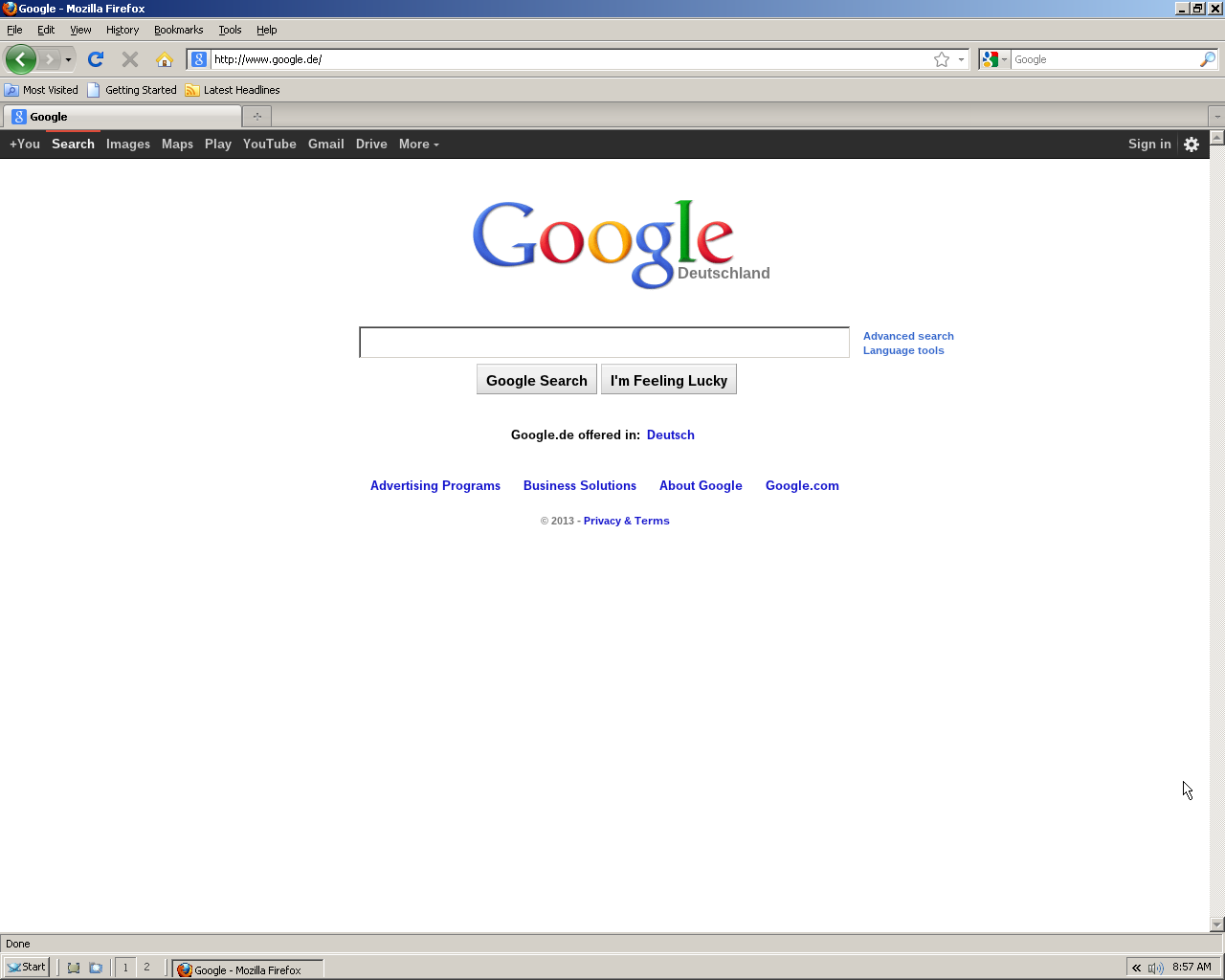This screenshot has width=1225, height=980.
Task: Click Sign in link
Action: [1149, 144]
